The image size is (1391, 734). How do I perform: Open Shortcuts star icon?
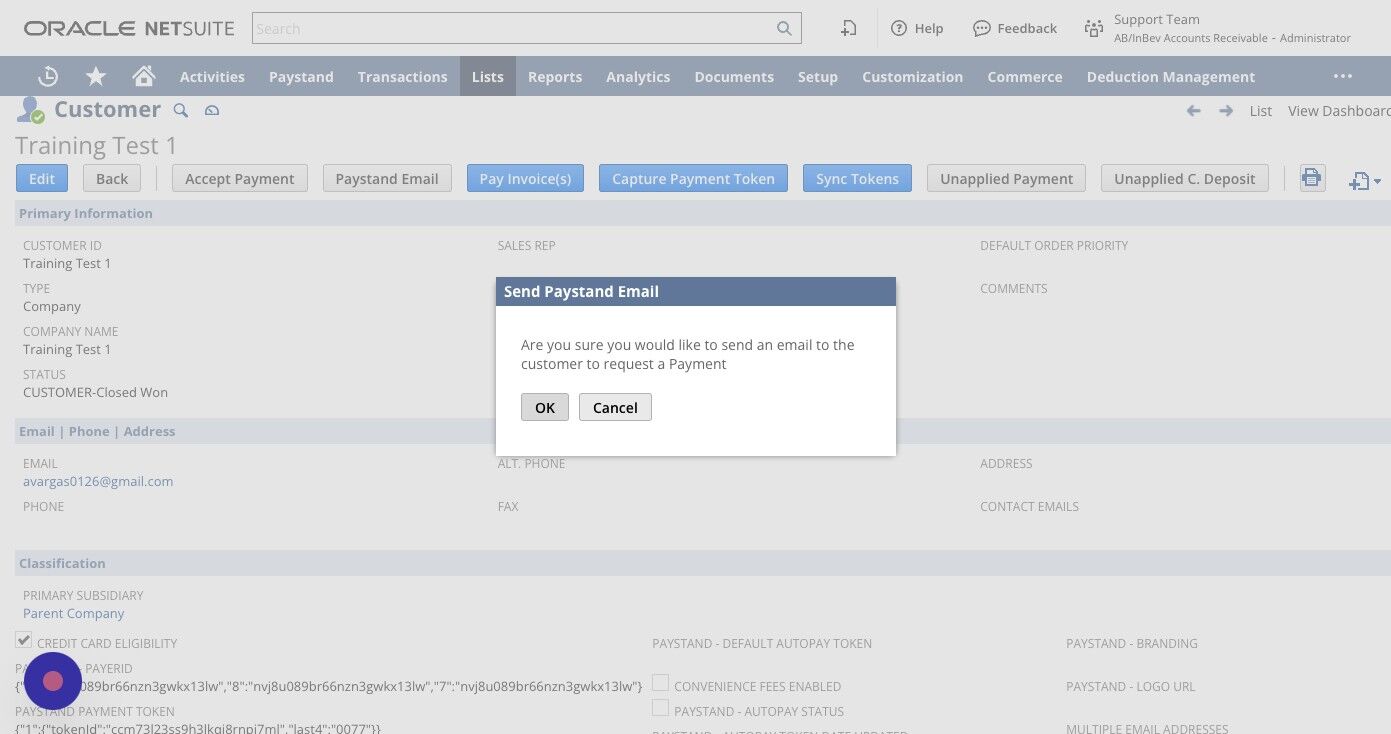coord(96,76)
